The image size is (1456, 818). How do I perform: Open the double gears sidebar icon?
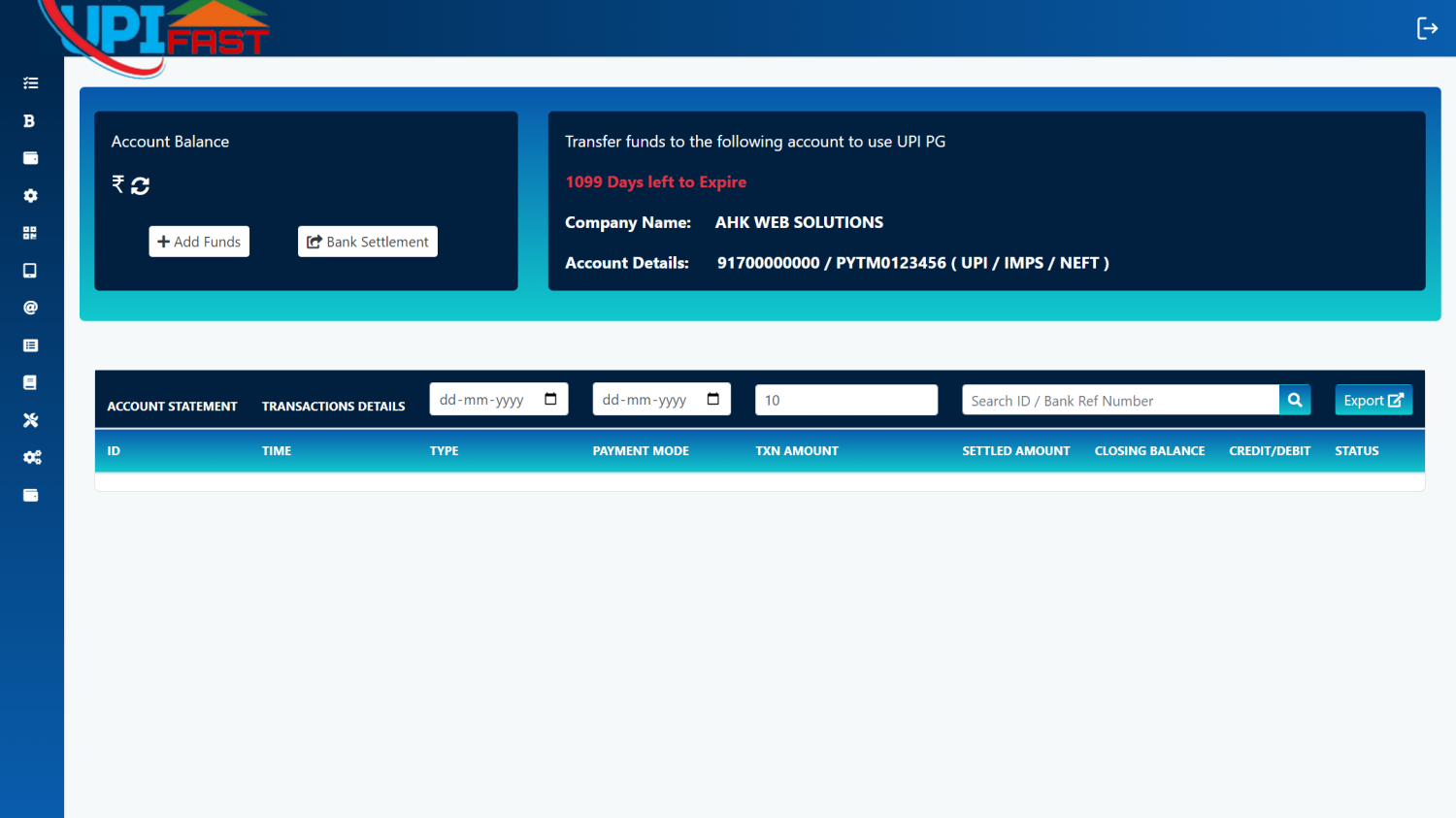31,457
